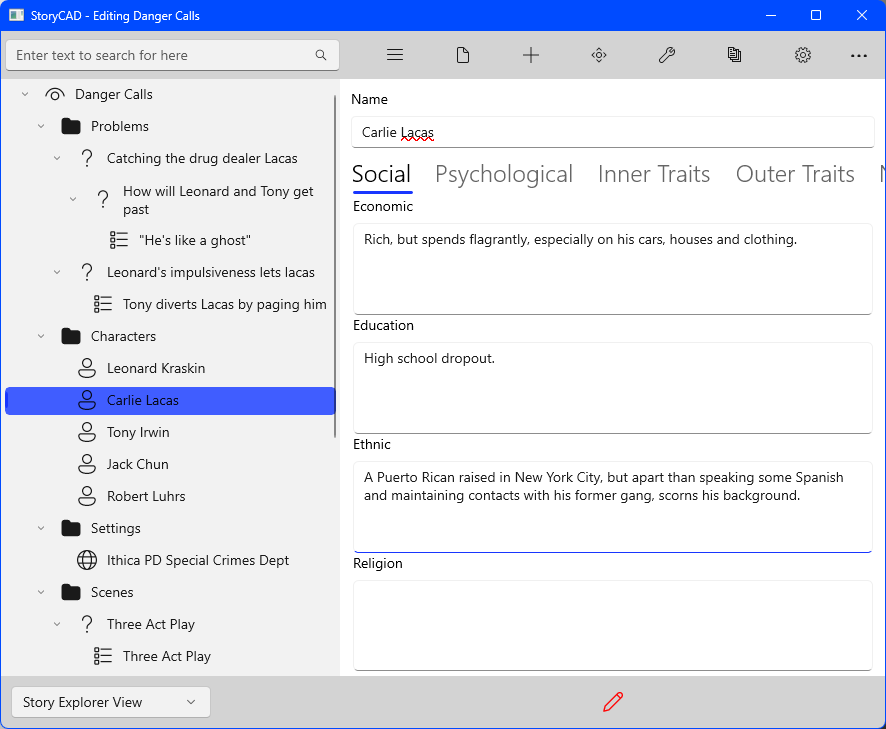Switch to the Inner Traits tab
The width and height of the screenshot is (886, 729).
pyautogui.click(x=654, y=174)
